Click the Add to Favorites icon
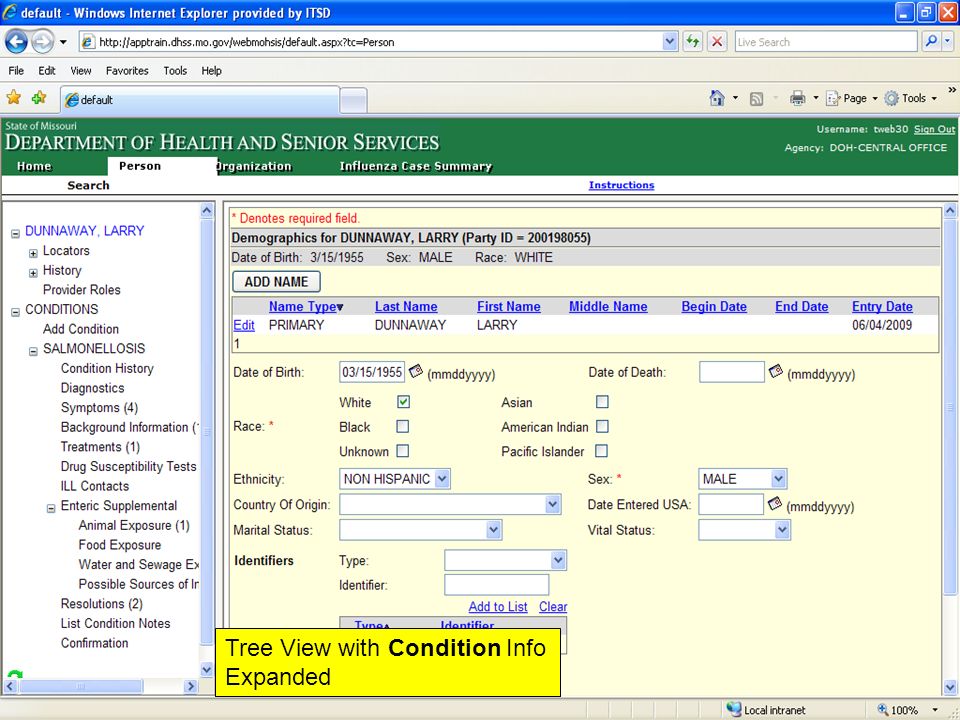Screen dimensions: 960x720 tap(39, 98)
